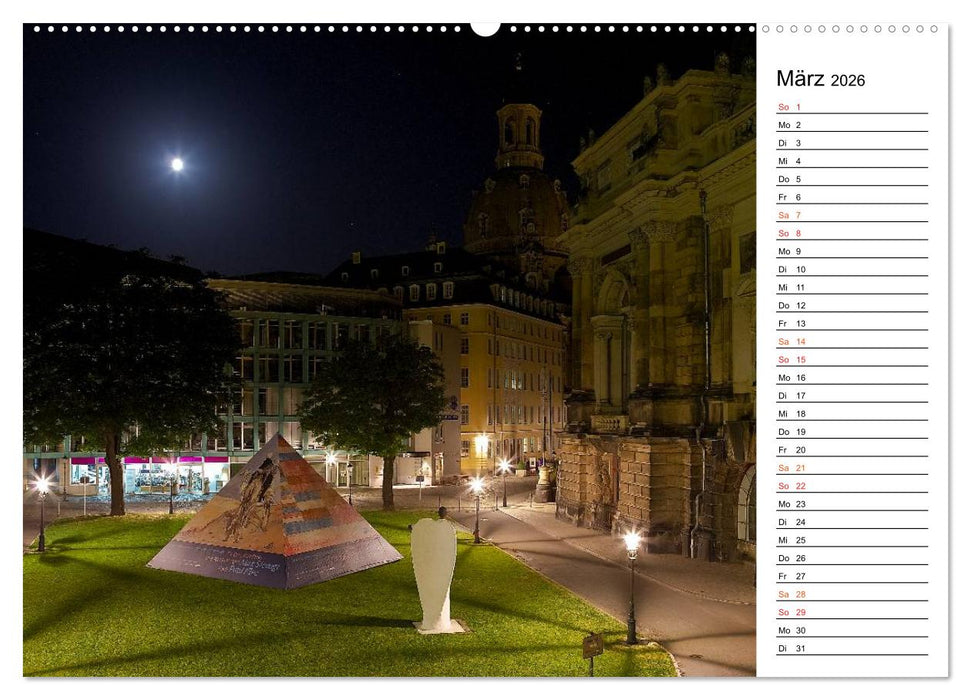Screen dimensions: 971x700
Task: Click the glowing full moon in the night sky
Action: click(x=176, y=162)
